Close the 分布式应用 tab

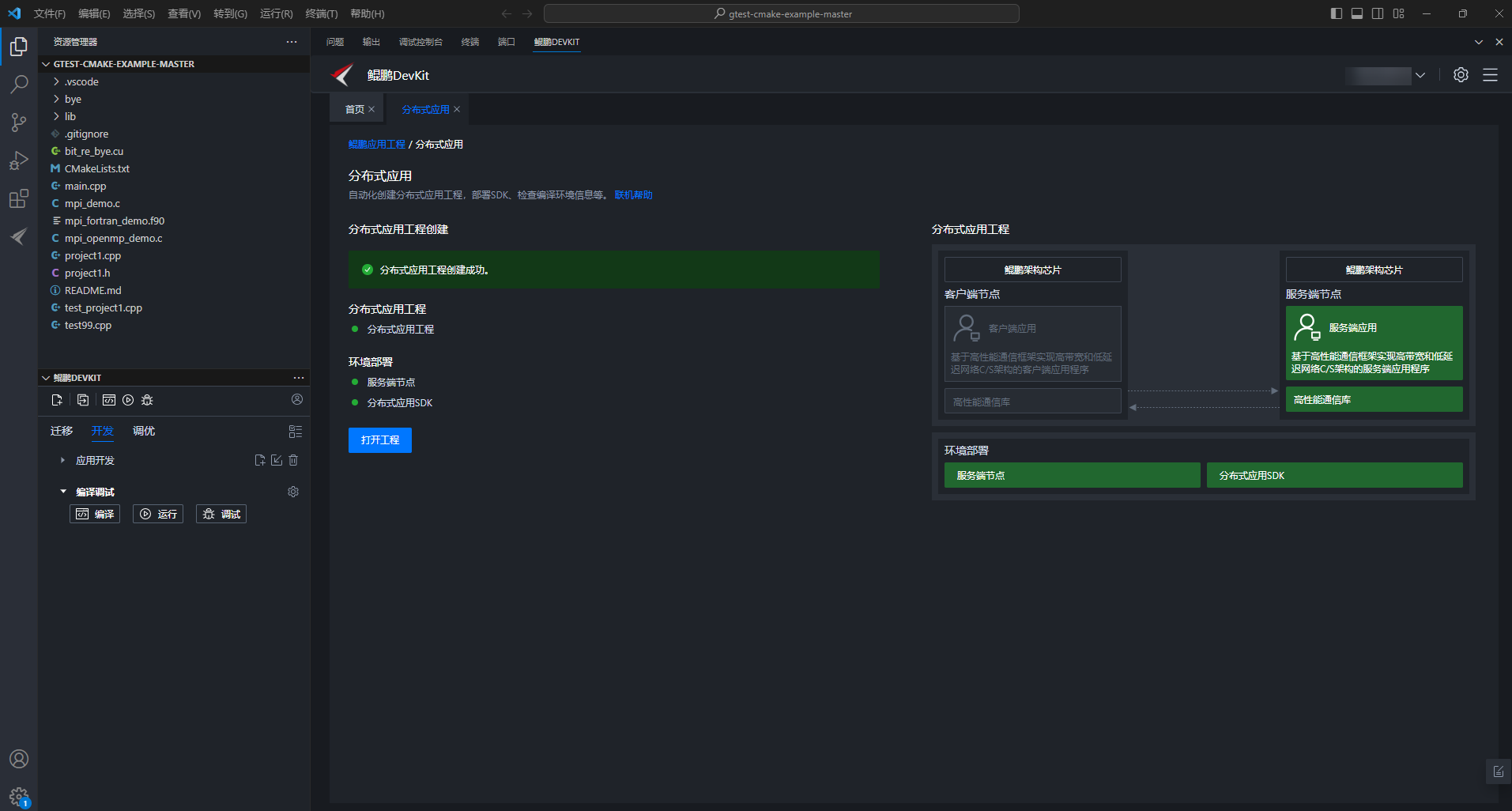pos(457,109)
